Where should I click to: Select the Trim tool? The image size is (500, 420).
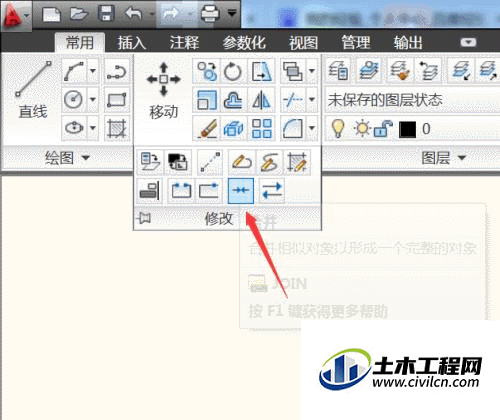(292, 99)
